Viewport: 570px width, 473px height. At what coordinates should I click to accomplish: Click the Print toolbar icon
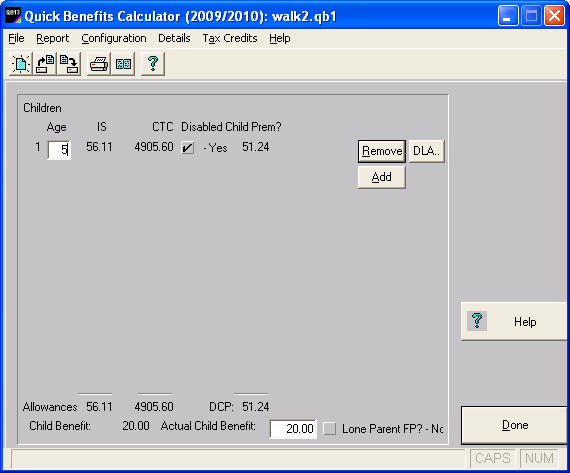(x=99, y=64)
